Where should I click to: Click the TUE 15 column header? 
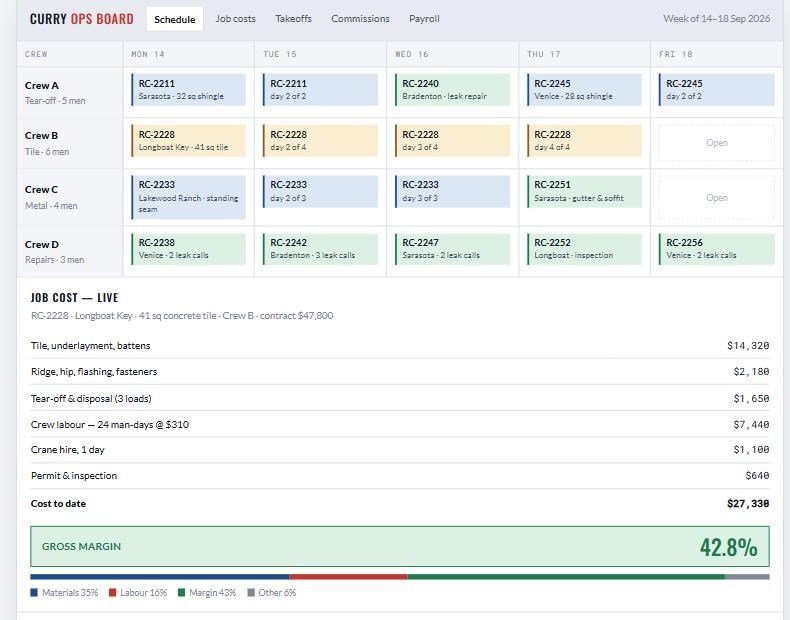point(320,54)
